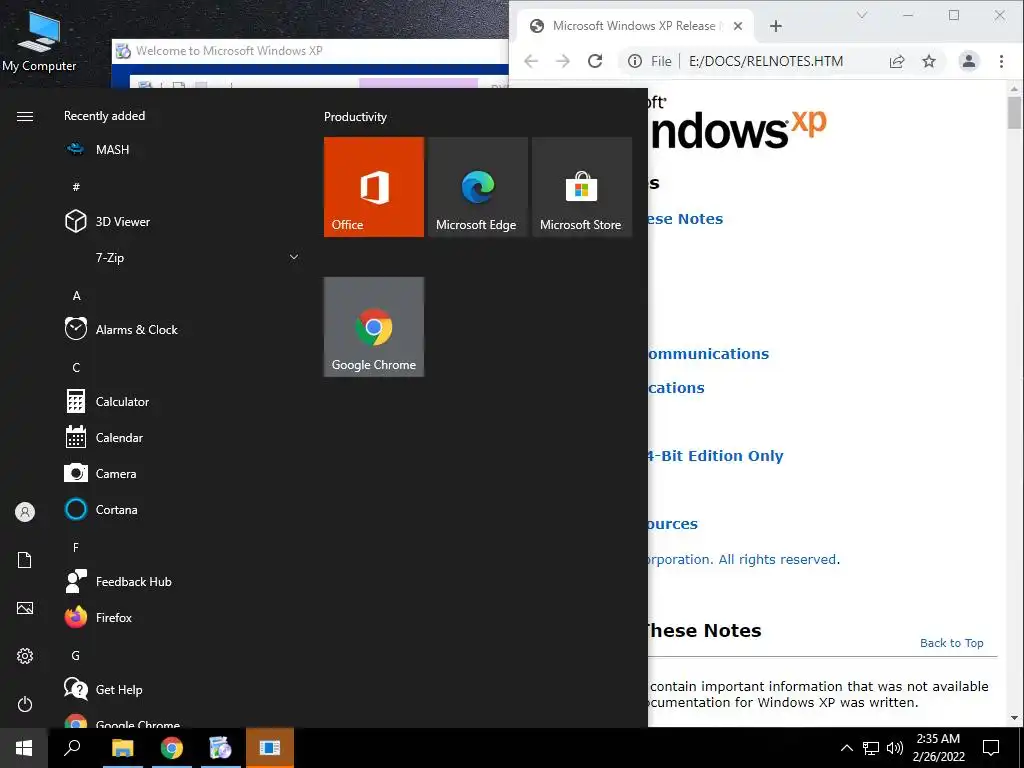
Task: Click the highlighted orange taskbar app
Action: [x=270, y=748]
